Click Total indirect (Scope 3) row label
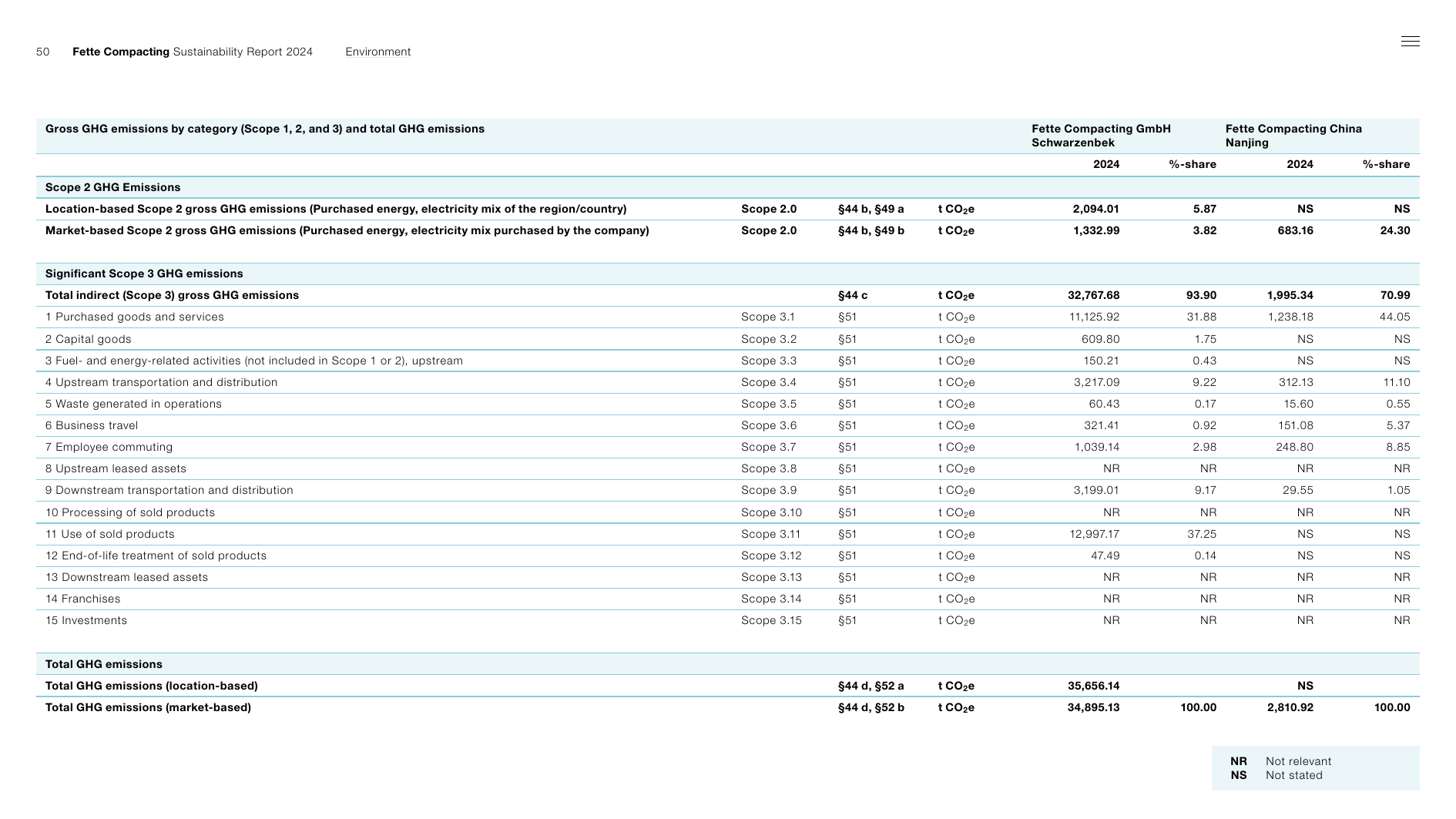Viewport: 1456px width, 819px height. click(172, 295)
